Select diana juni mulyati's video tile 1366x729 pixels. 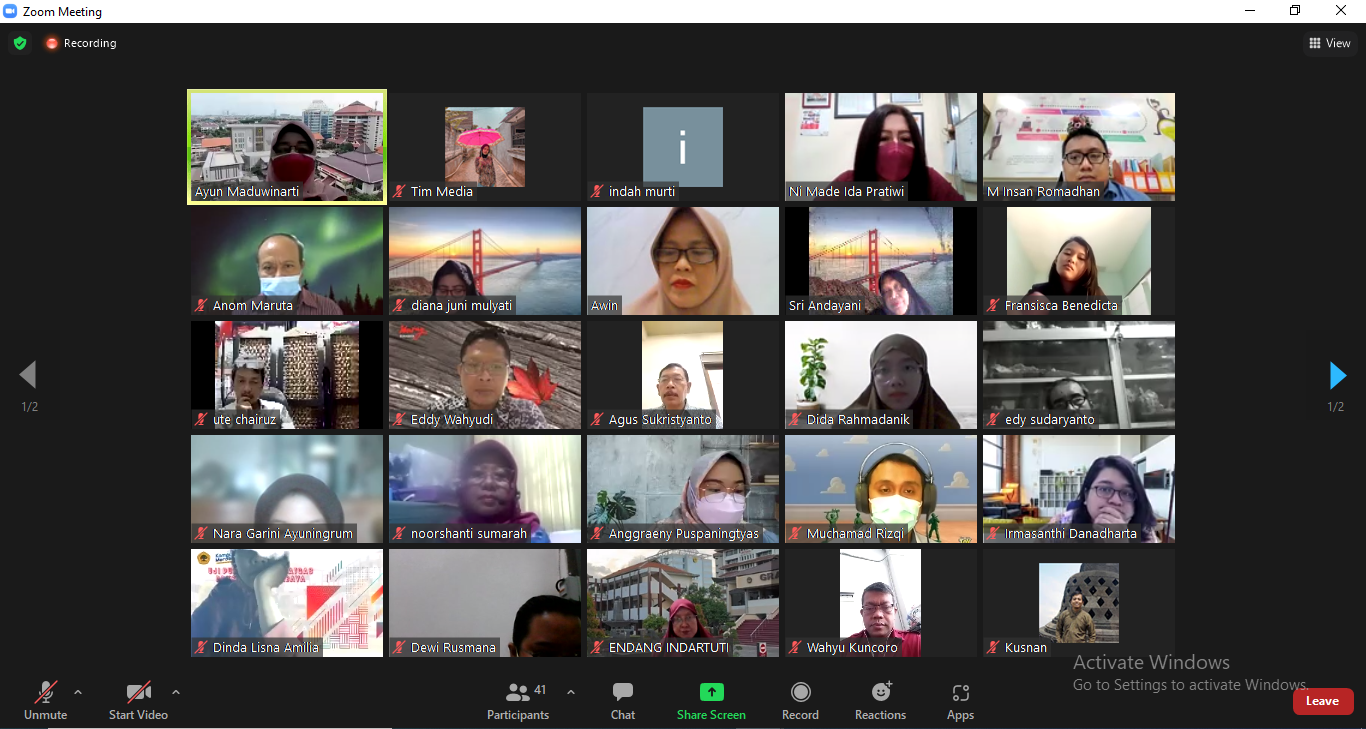pos(485,261)
